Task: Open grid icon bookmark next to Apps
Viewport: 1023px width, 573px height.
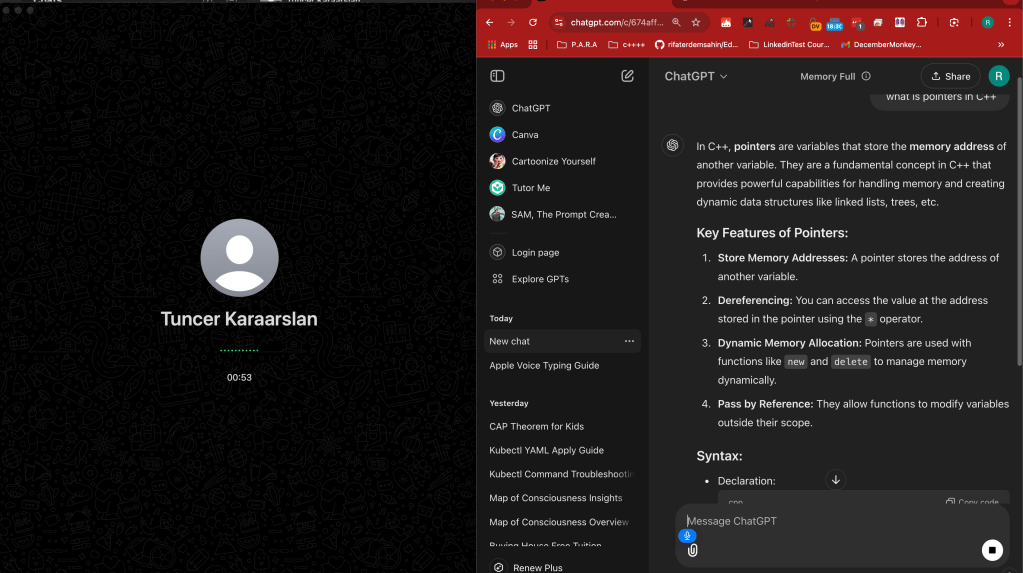Action: (x=532, y=44)
